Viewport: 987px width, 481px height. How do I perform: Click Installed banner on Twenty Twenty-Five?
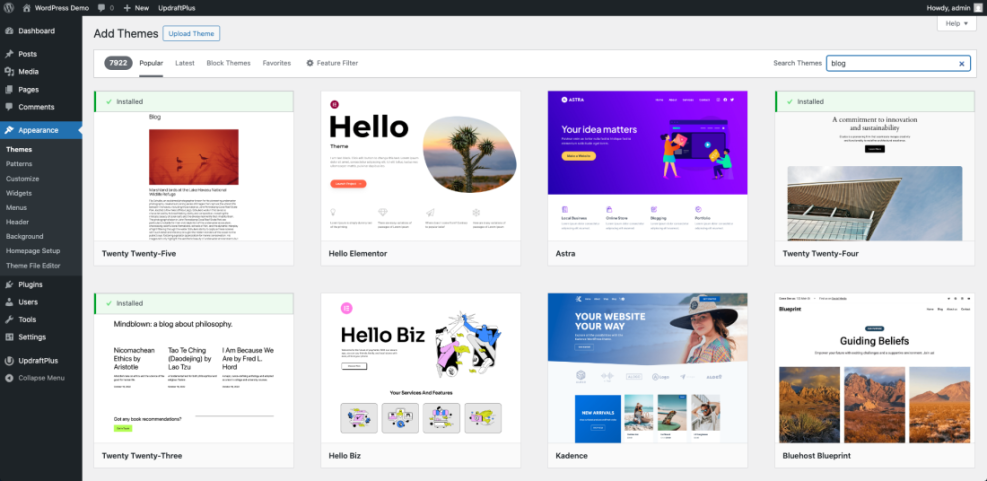pos(194,101)
